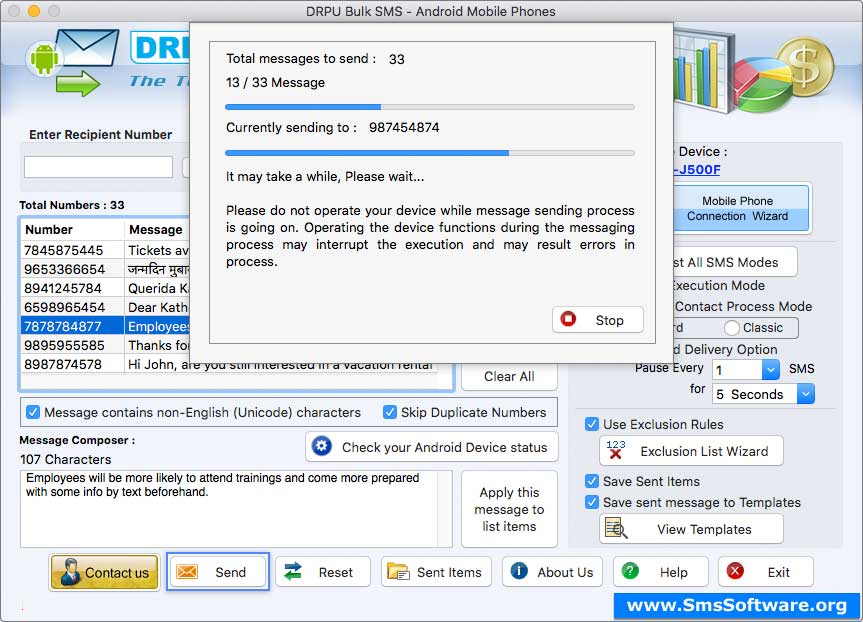Image resolution: width=863 pixels, height=622 pixels.
Task: Open Mobile Phone Connection Wizard
Action: point(741,209)
